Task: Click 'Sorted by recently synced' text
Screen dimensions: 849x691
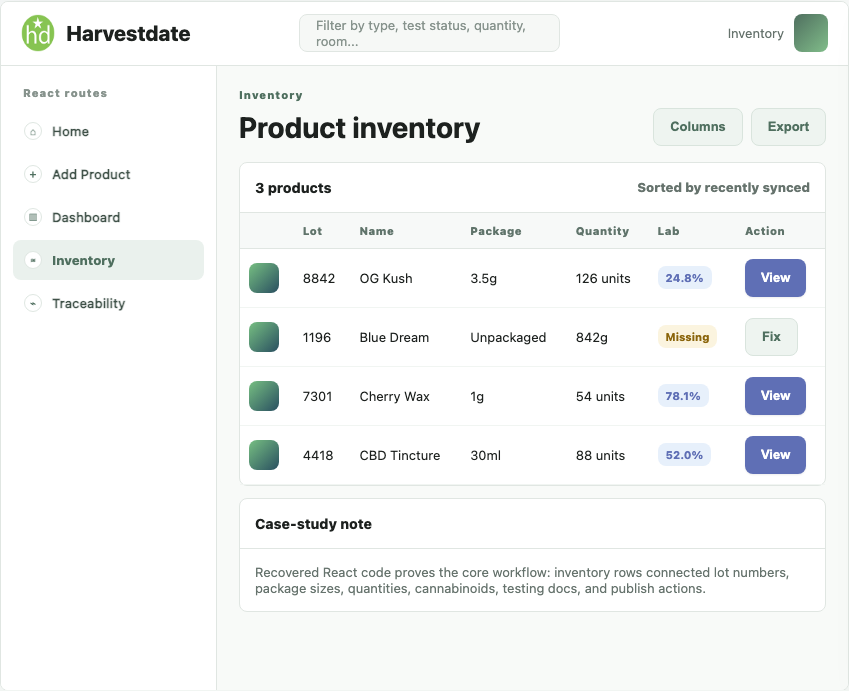Action: (723, 188)
